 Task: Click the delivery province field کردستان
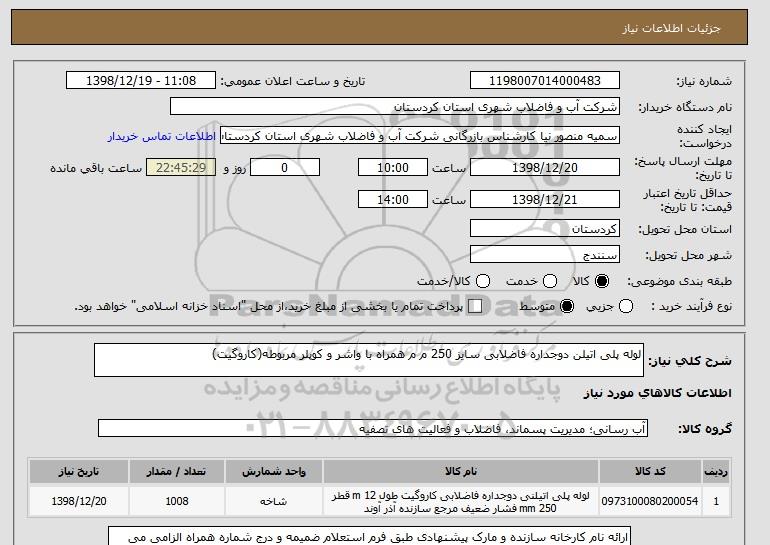point(545,229)
